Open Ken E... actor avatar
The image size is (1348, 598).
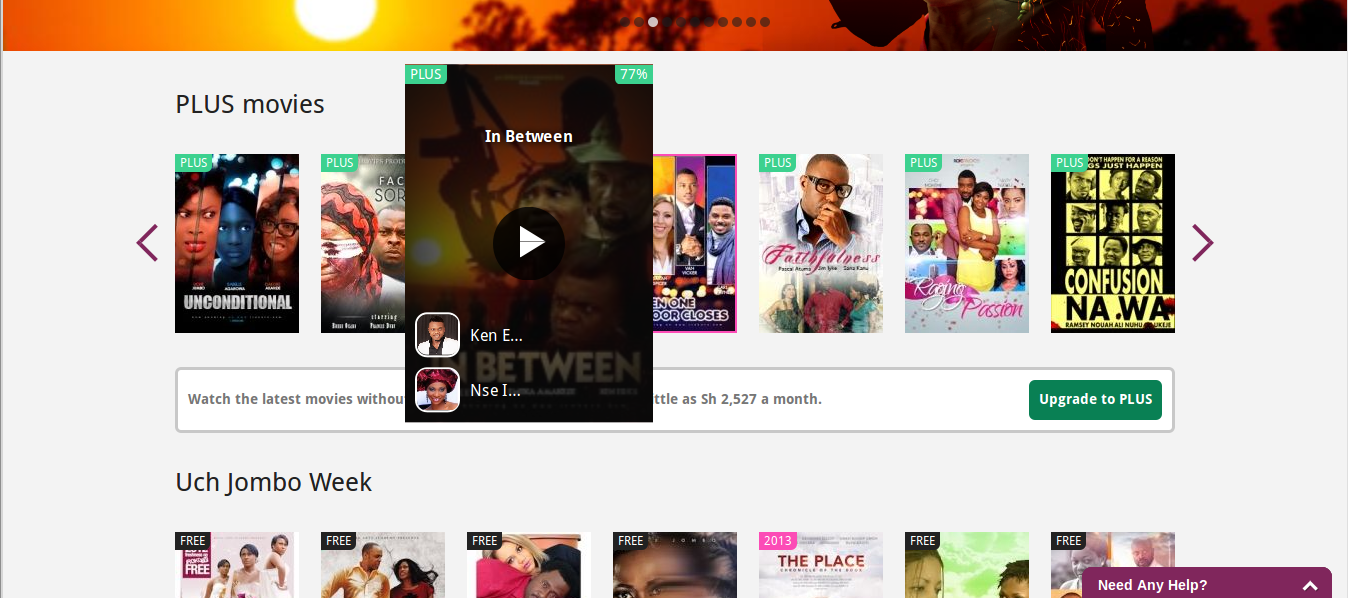(438, 335)
